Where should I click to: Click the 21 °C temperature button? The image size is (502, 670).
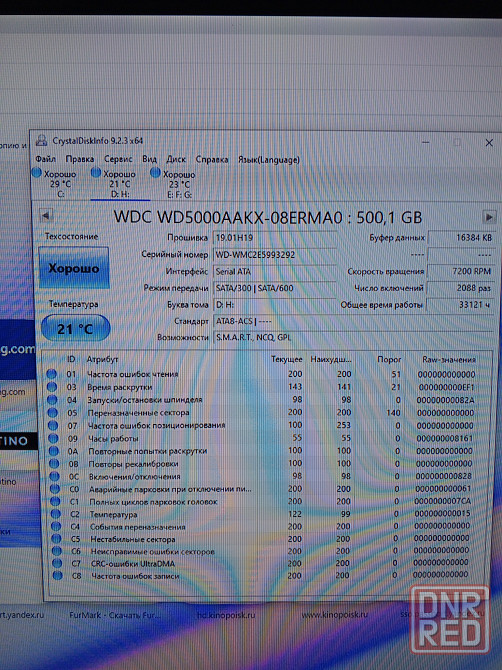75,328
